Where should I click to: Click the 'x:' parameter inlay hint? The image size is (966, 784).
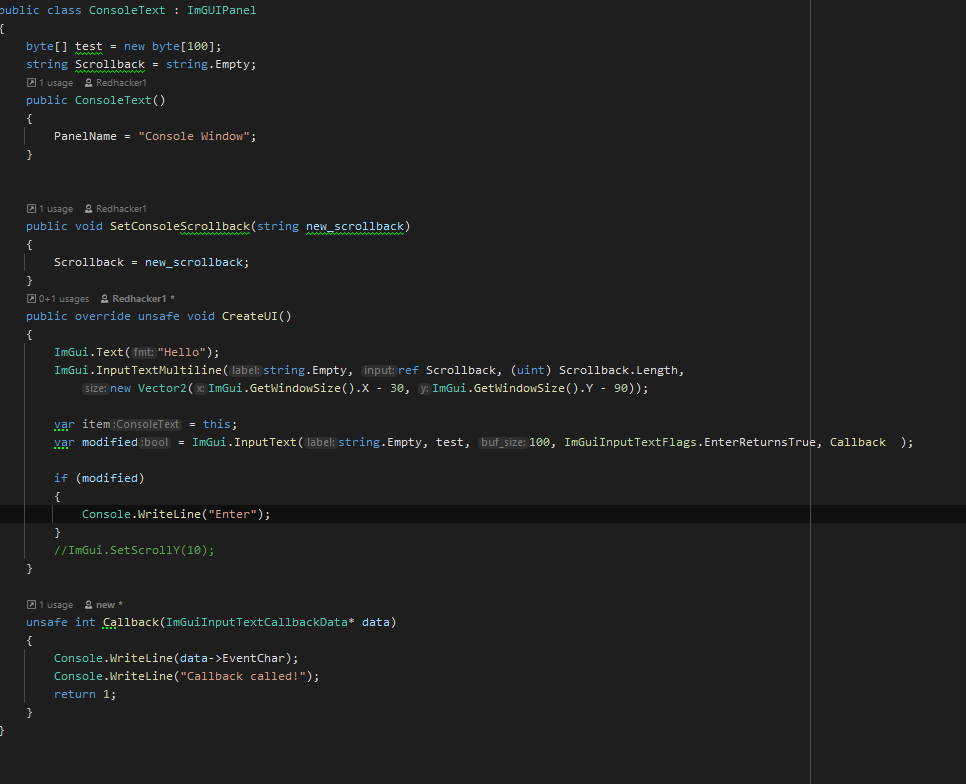point(200,389)
